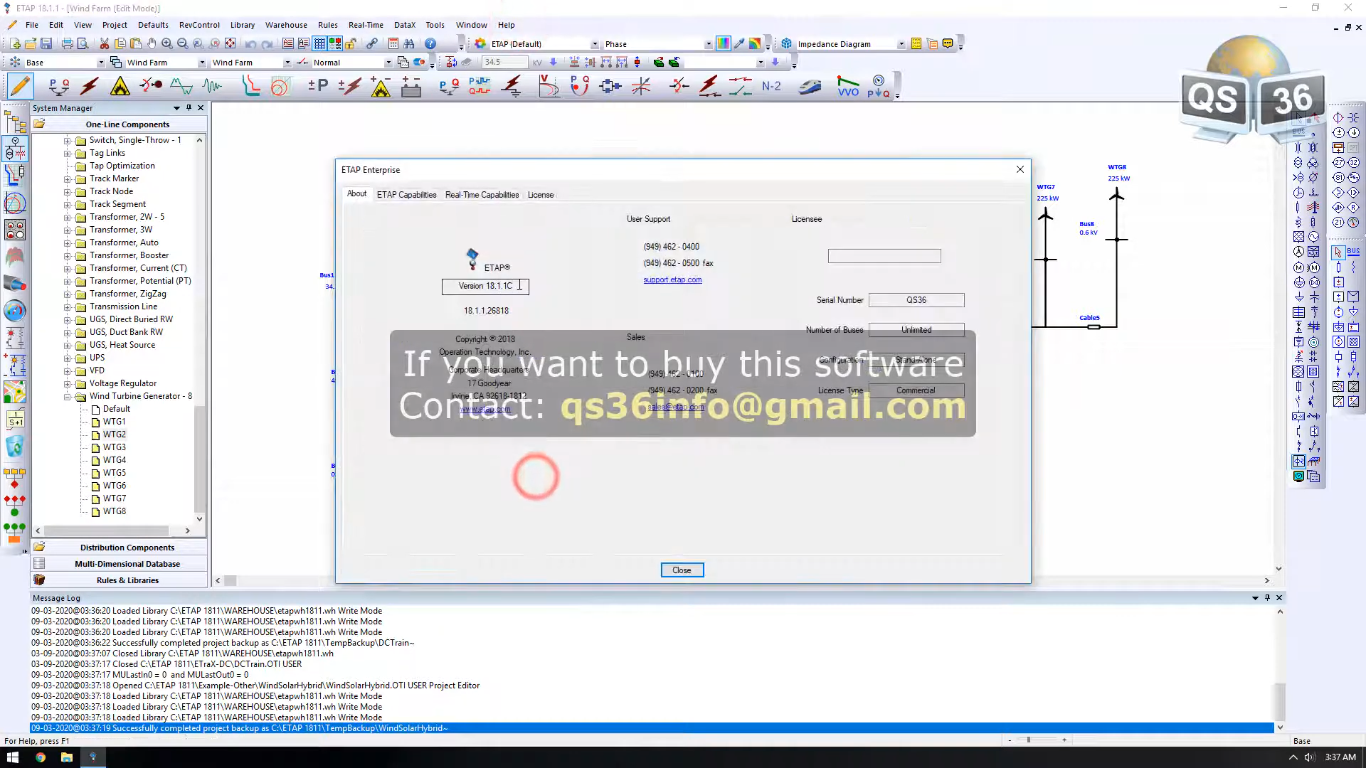Click the blue Help question icon

point(430,44)
